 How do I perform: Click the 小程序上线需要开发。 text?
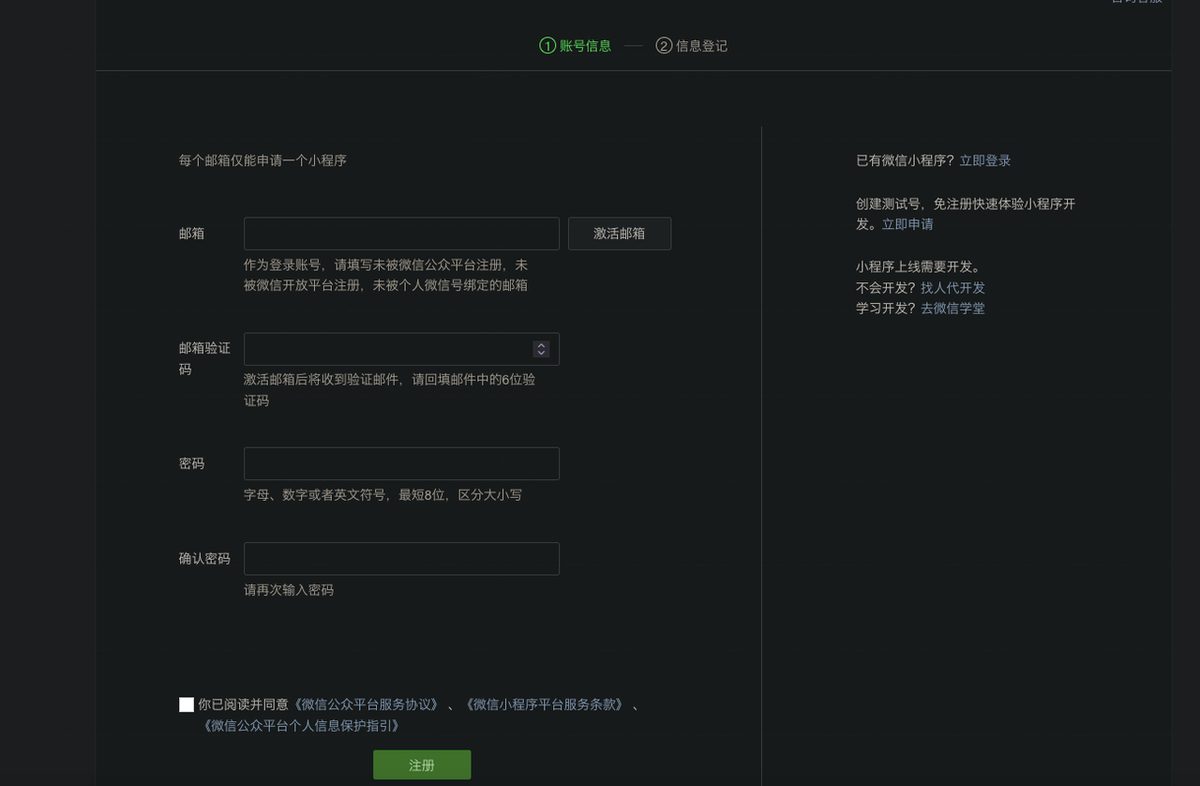tap(919, 266)
